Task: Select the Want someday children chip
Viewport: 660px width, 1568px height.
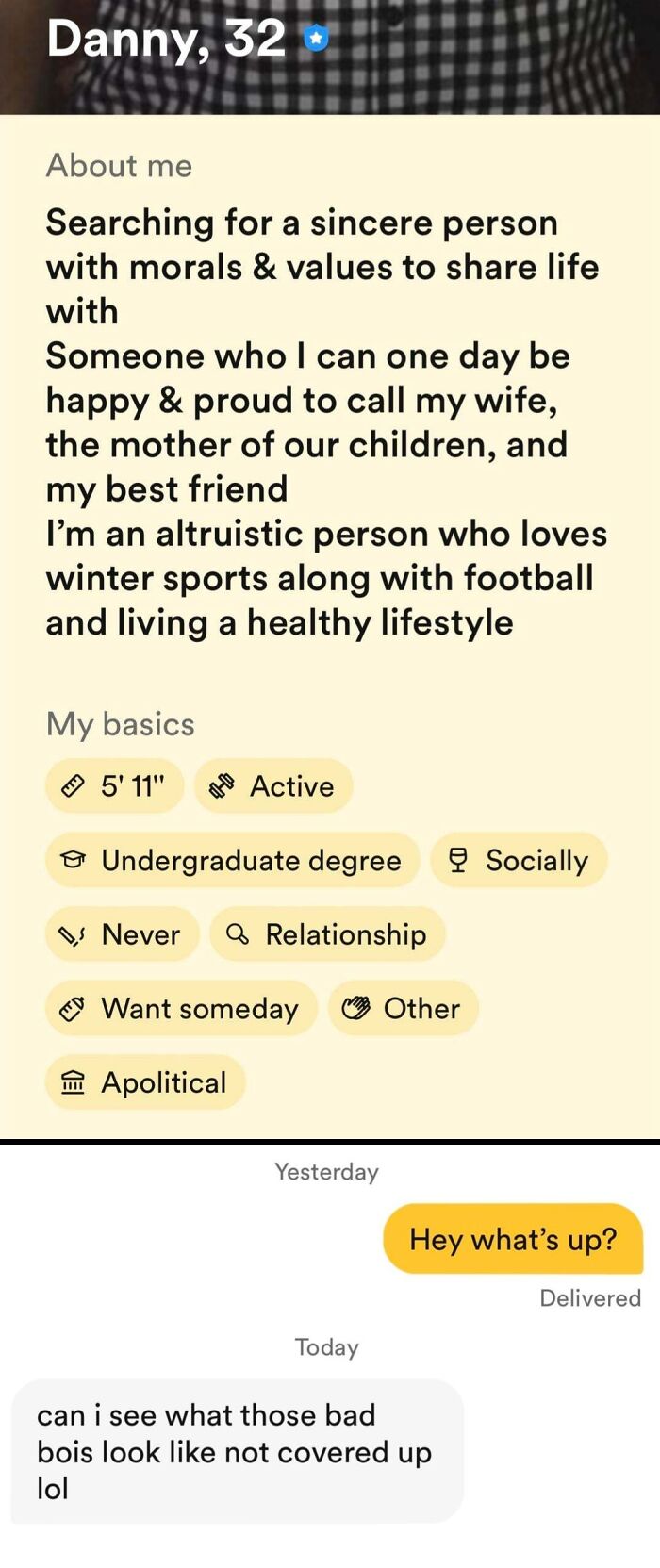Action: [x=180, y=1008]
